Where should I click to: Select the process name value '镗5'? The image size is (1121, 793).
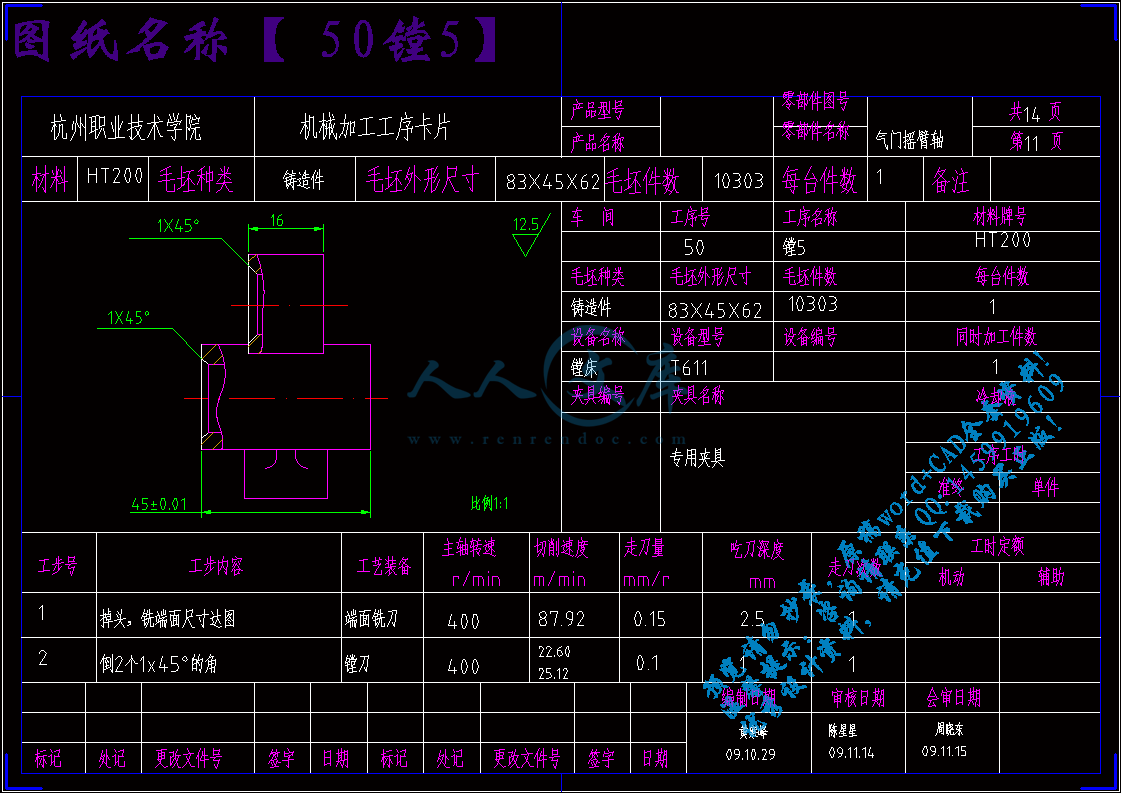tap(794, 247)
